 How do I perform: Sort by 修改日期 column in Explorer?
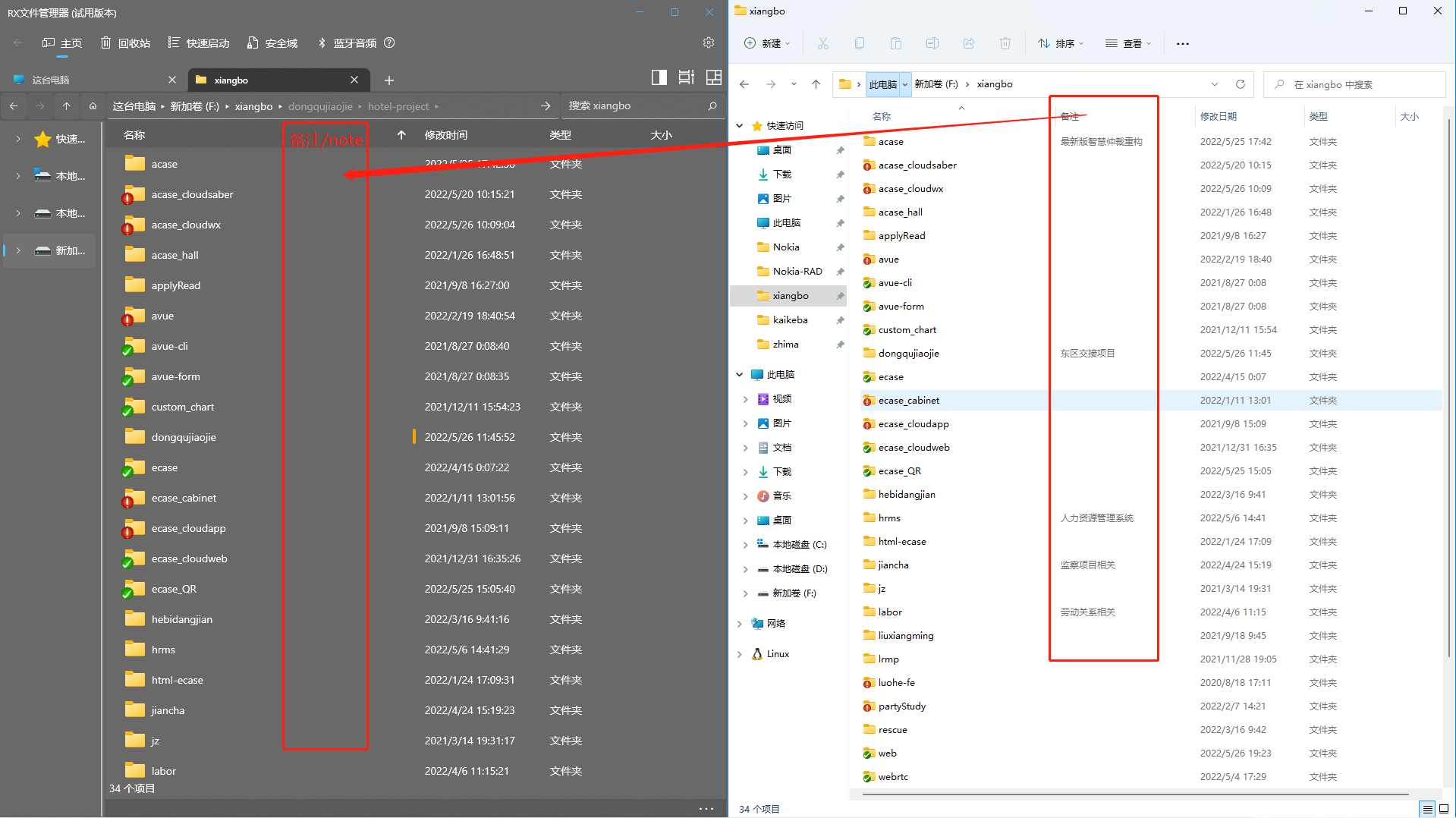pyautogui.click(x=1218, y=116)
